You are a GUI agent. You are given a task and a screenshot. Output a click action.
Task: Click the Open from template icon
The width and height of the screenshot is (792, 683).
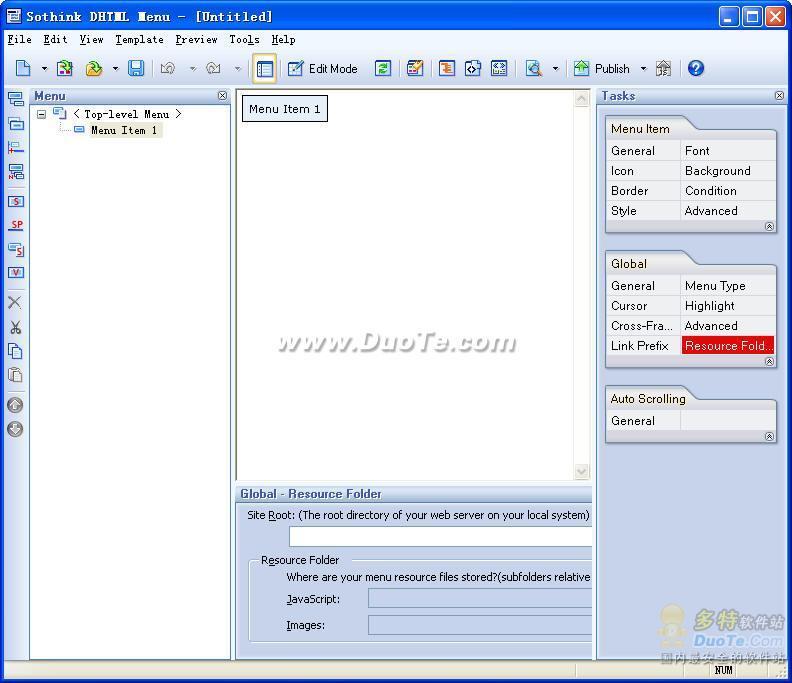click(65, 68)
